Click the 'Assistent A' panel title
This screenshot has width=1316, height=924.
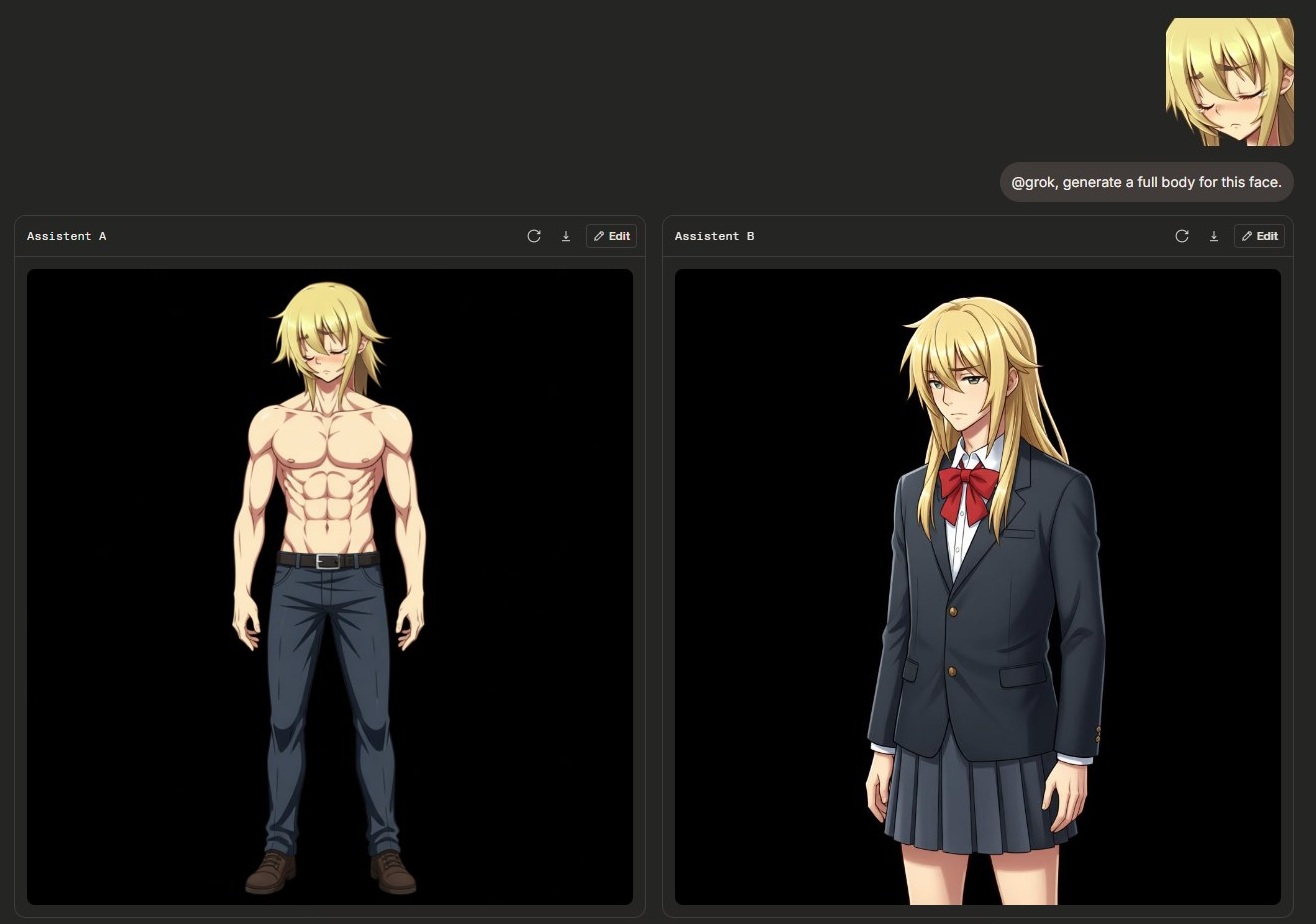coord(67,236)
